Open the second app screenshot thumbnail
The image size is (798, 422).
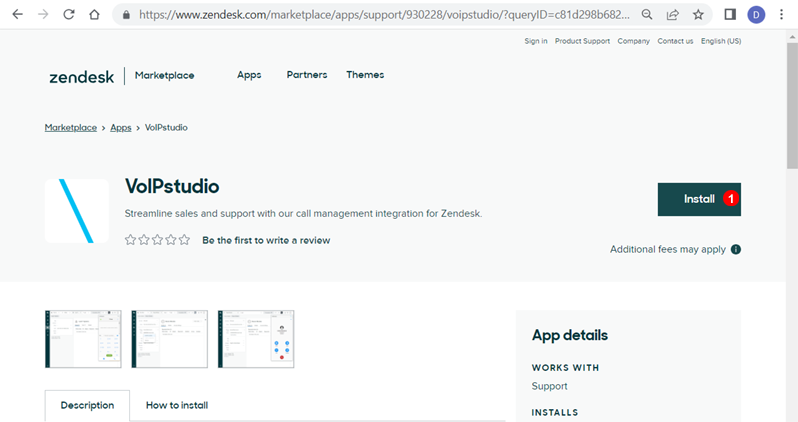click(169, 339)
